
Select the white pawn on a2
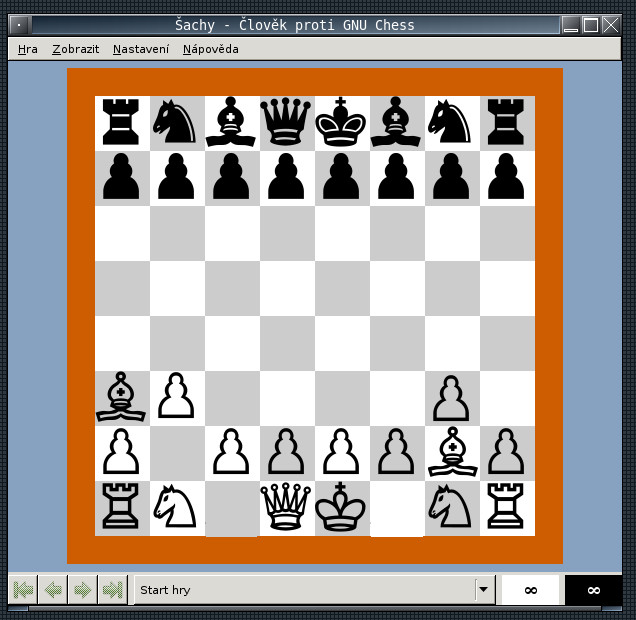point(121,451)
